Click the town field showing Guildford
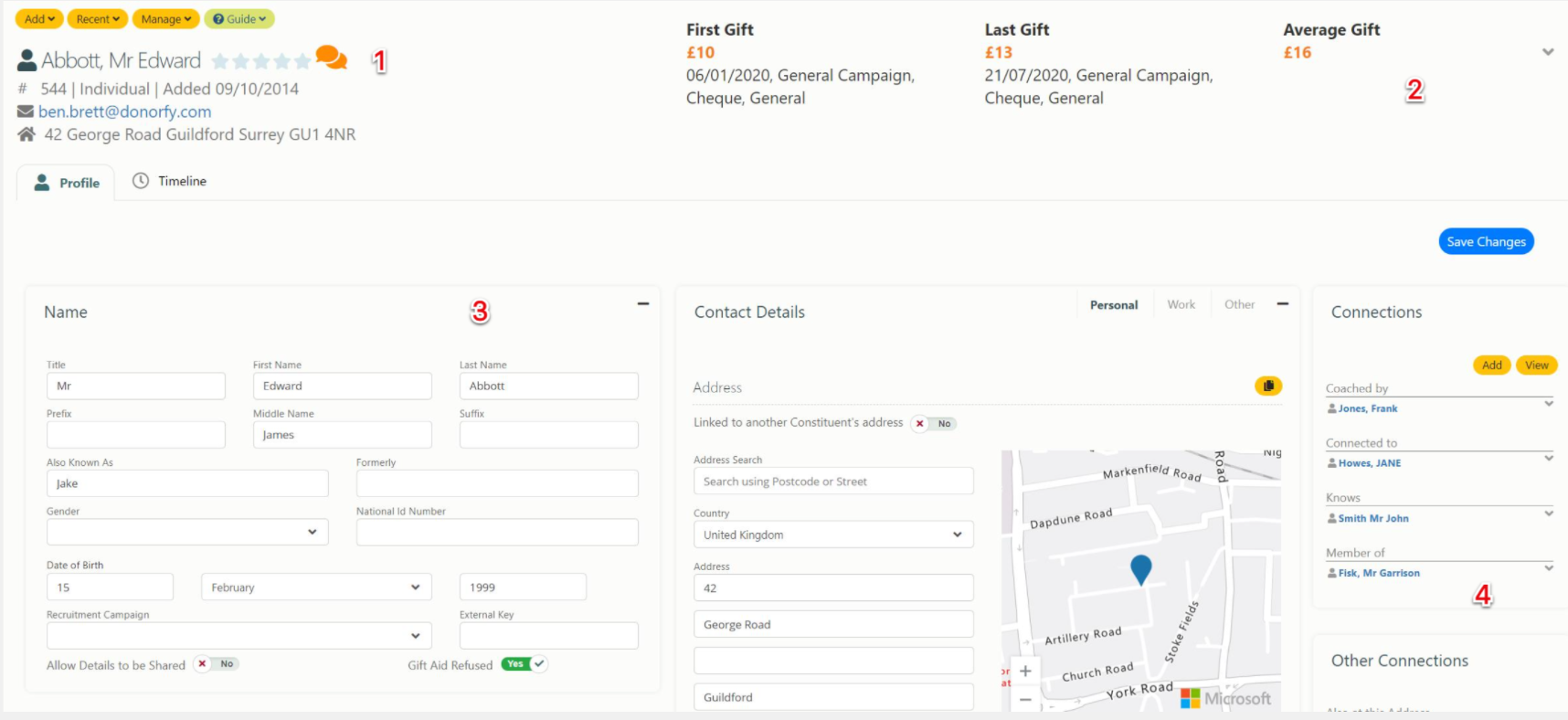 click(x=833, y=697)
